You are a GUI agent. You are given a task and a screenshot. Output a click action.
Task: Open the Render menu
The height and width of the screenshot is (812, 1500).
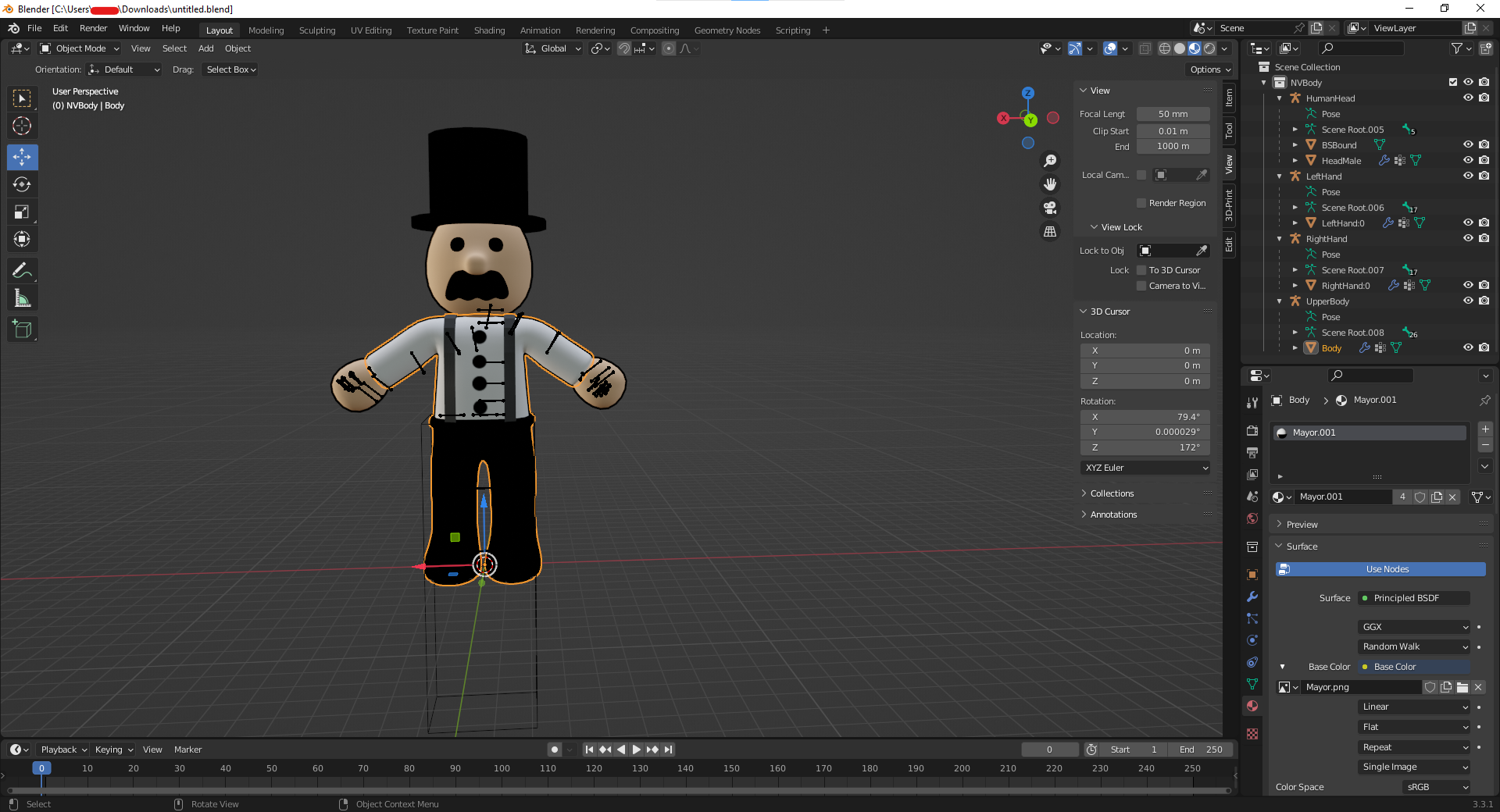pyautogui.click(x=93, y=28)
